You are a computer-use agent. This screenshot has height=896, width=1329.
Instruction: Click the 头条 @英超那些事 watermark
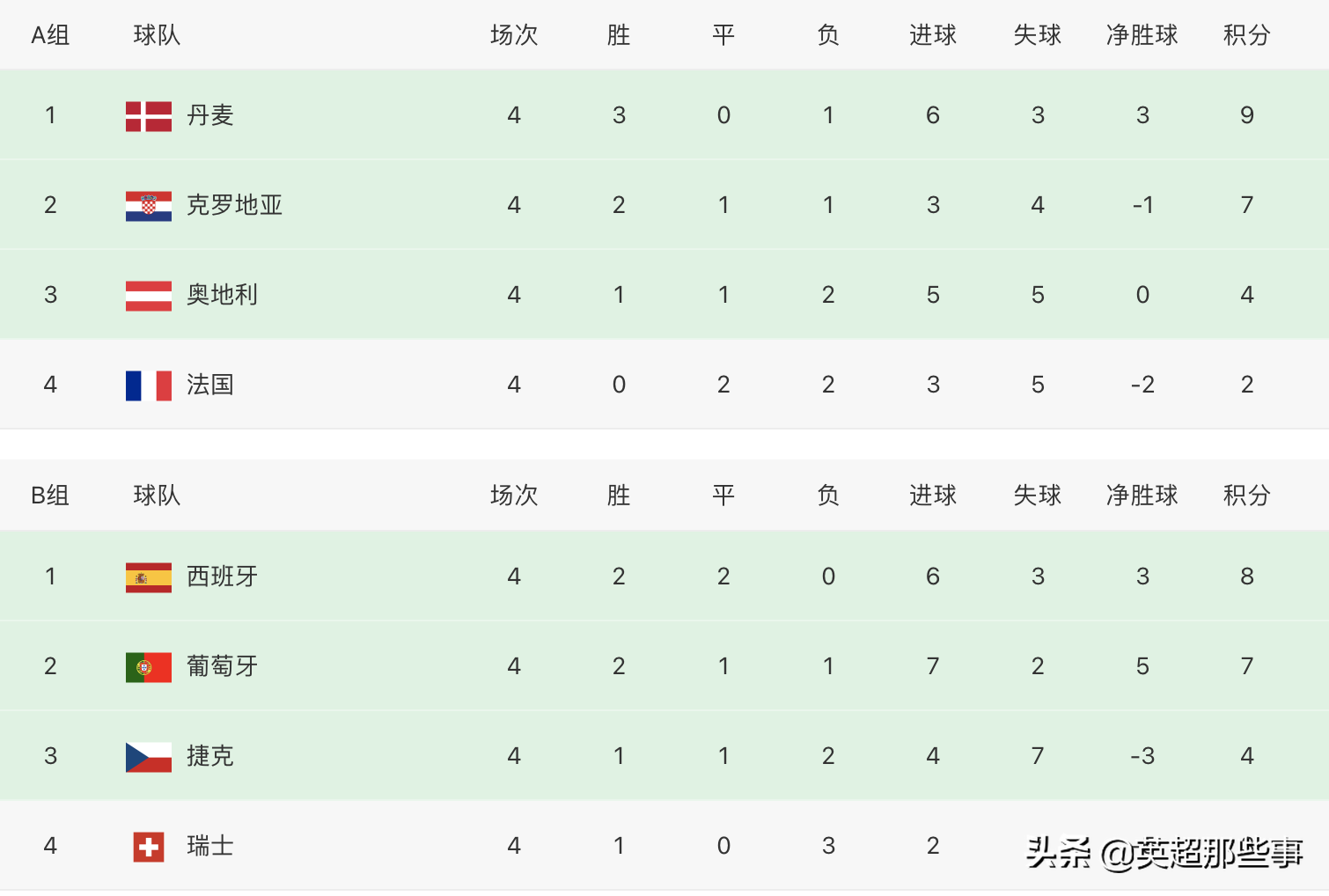click(x=1164, y=852)
